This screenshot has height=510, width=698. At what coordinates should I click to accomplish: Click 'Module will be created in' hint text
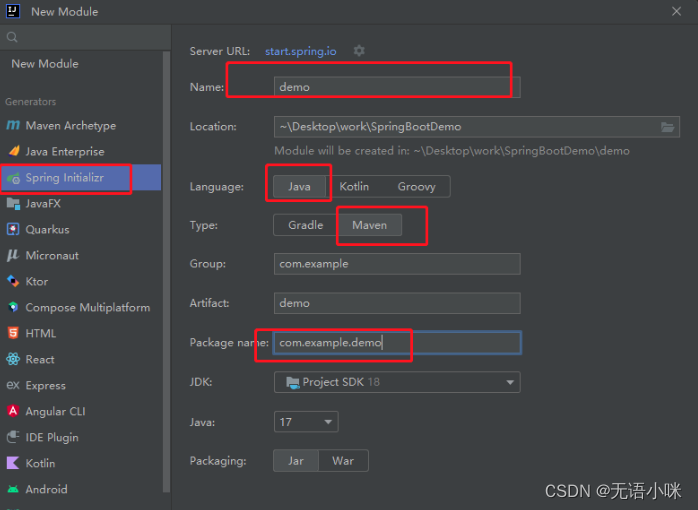click(451, 151)
